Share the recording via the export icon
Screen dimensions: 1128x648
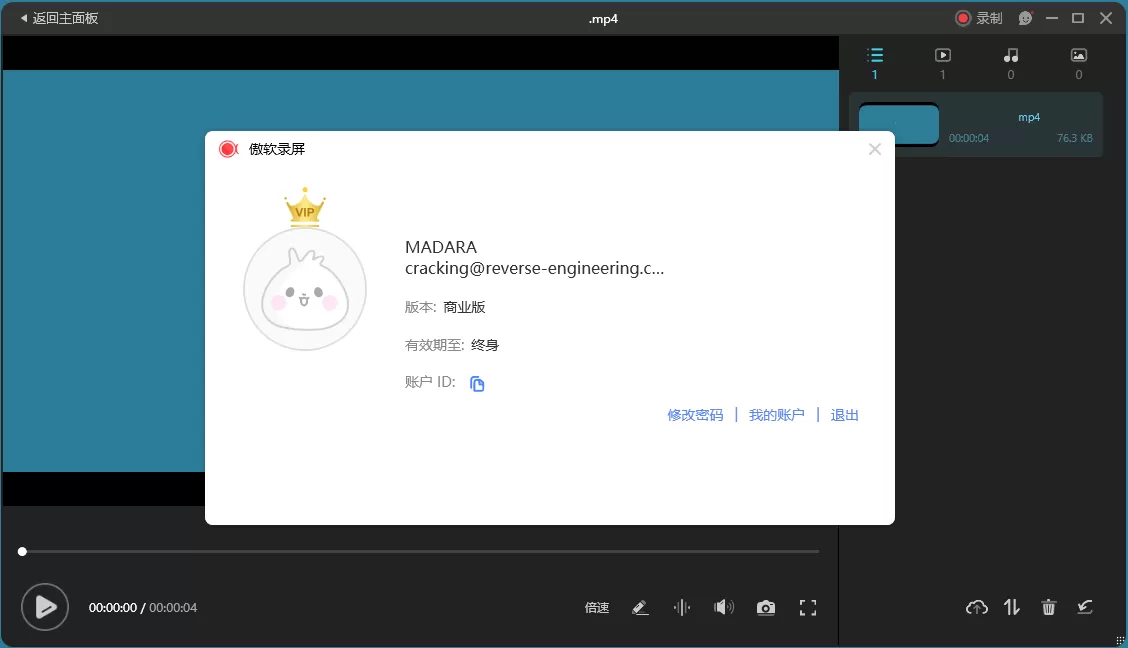(x=1085, y=607)
